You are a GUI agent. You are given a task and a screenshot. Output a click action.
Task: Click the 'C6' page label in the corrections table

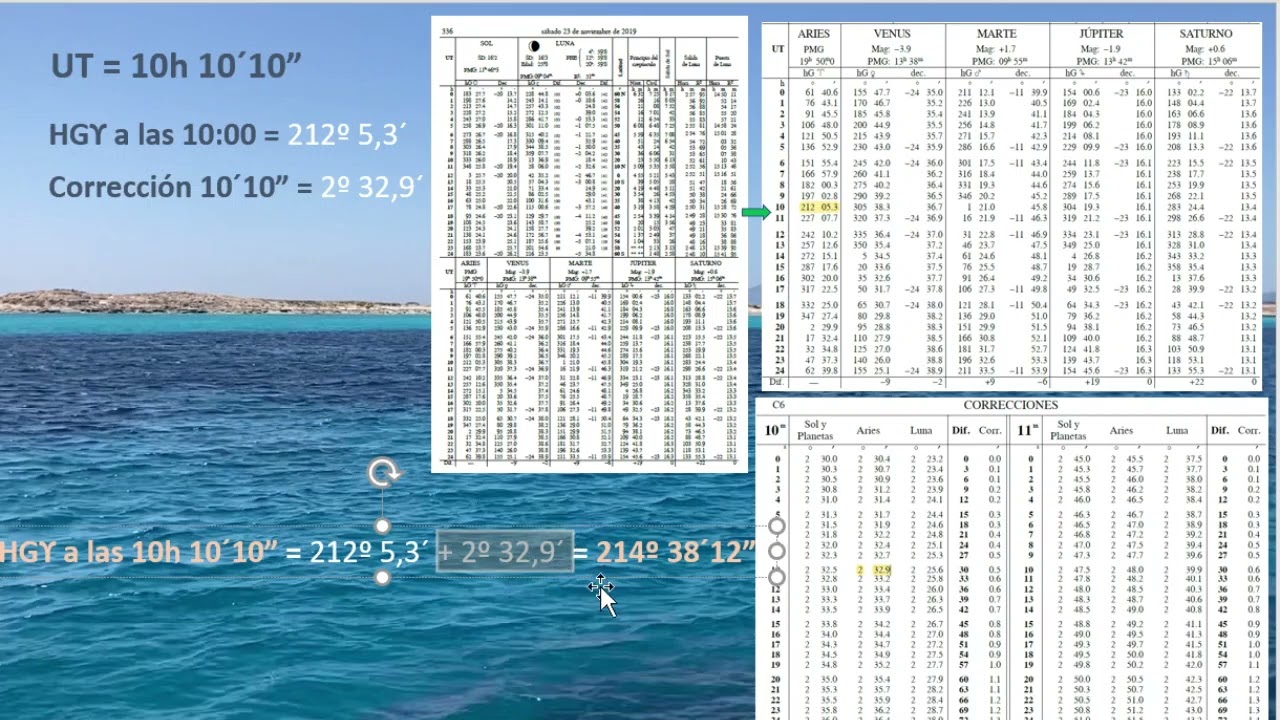779,405
